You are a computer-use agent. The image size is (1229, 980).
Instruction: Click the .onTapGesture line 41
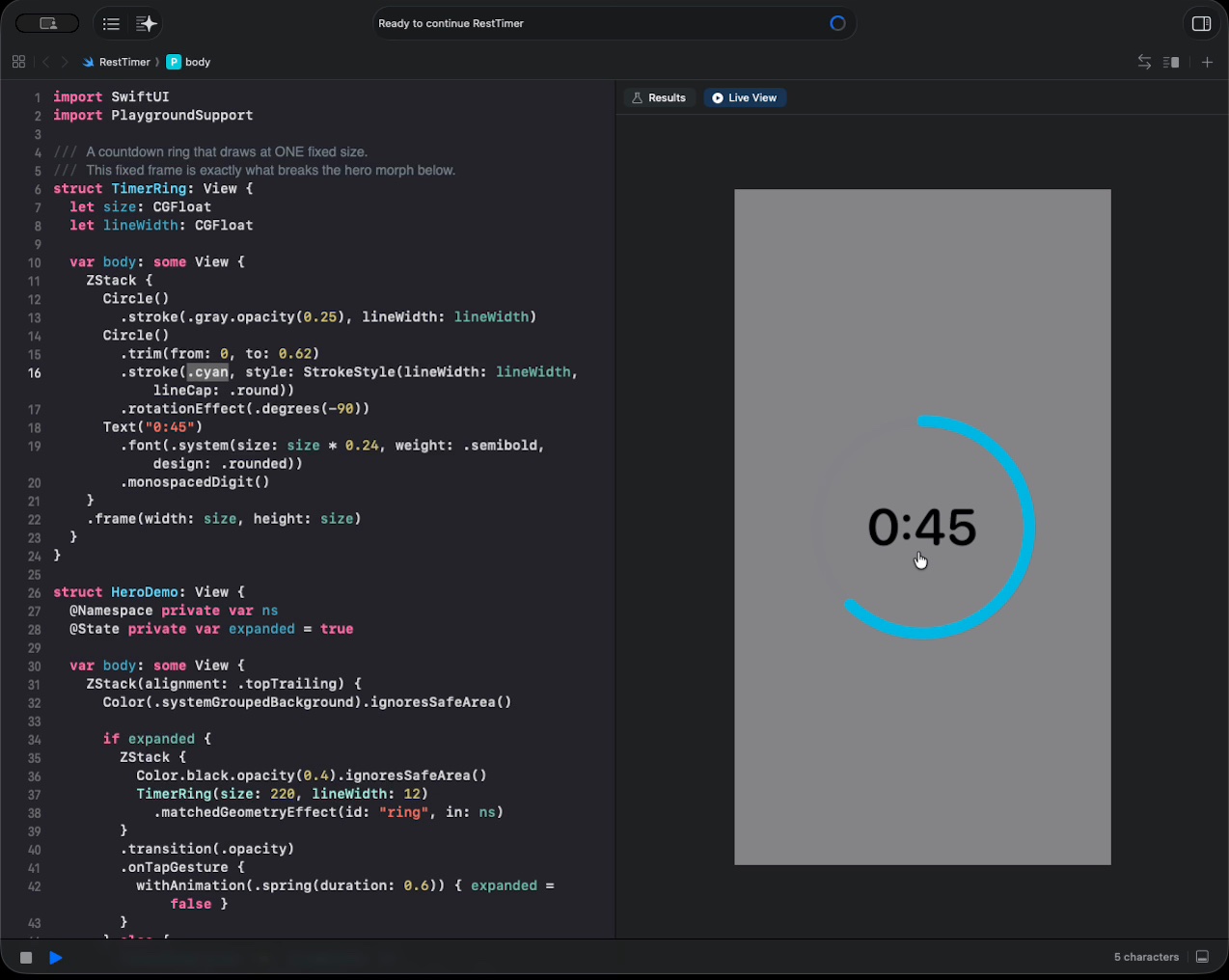182,867
